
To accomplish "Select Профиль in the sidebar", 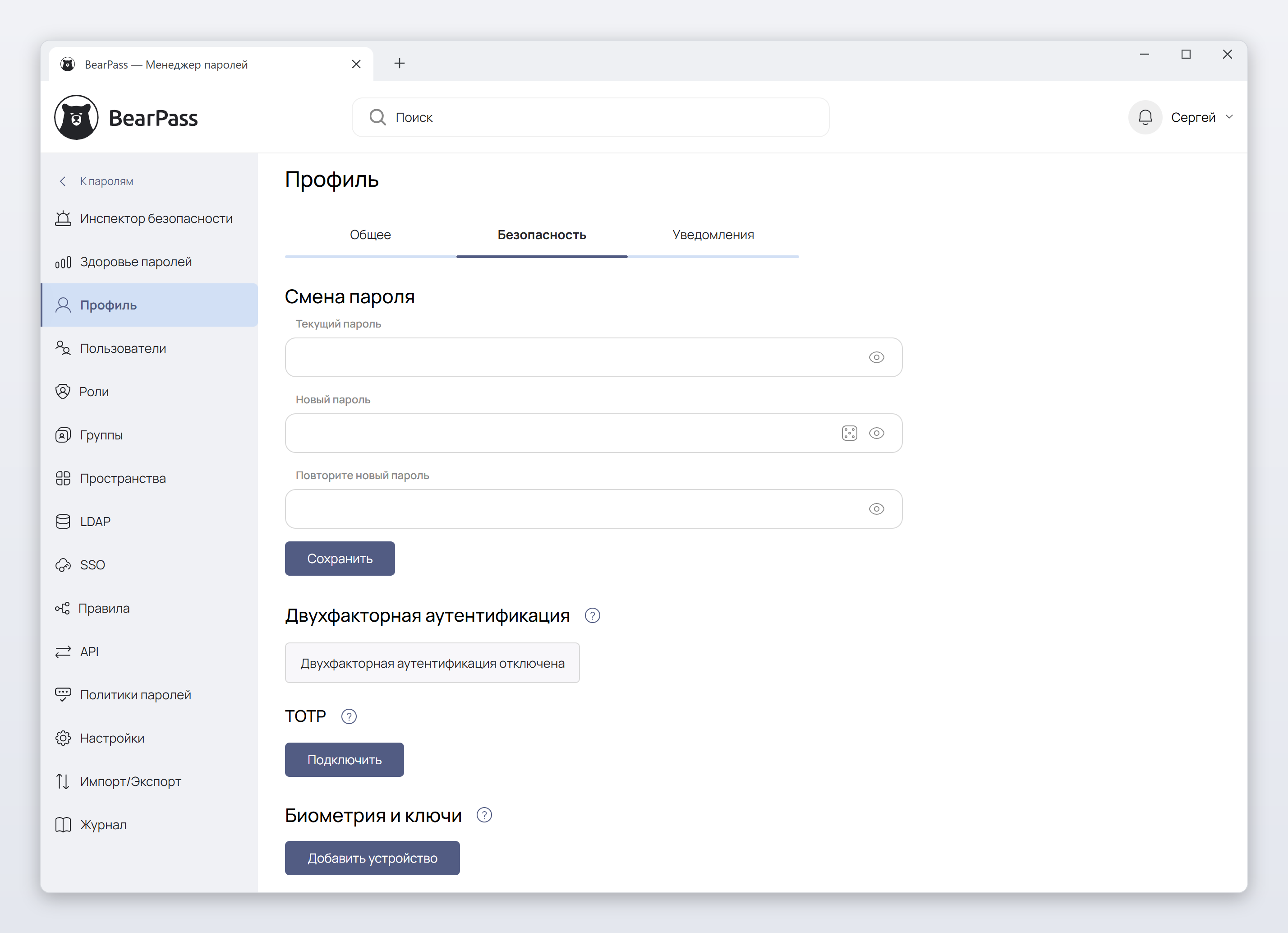I will coord(149,305).
